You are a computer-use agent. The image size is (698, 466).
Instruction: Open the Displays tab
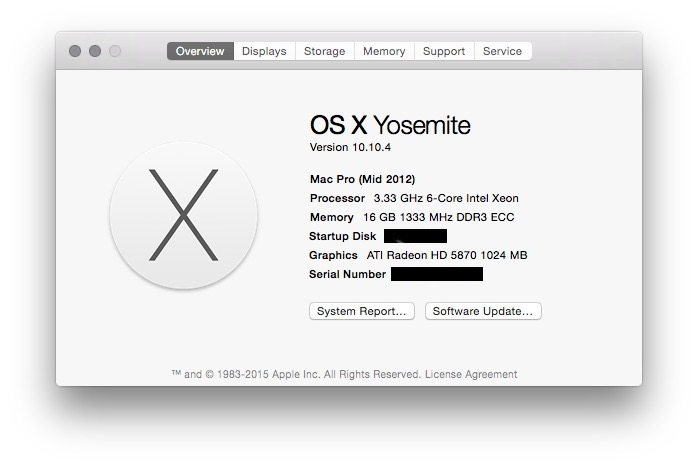pyautogui.click(x=264, y=51)
